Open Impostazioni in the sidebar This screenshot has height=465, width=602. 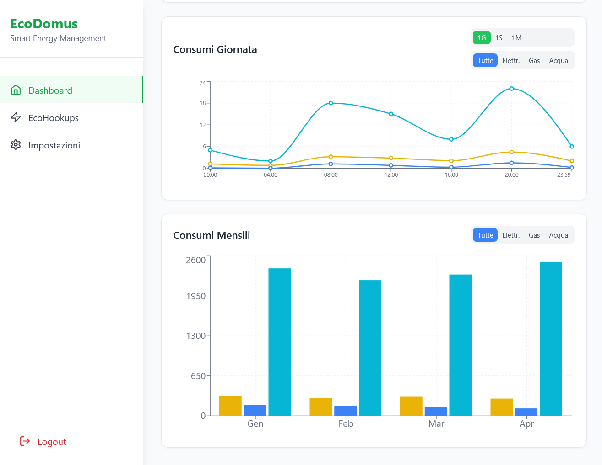tap(71, 145)
